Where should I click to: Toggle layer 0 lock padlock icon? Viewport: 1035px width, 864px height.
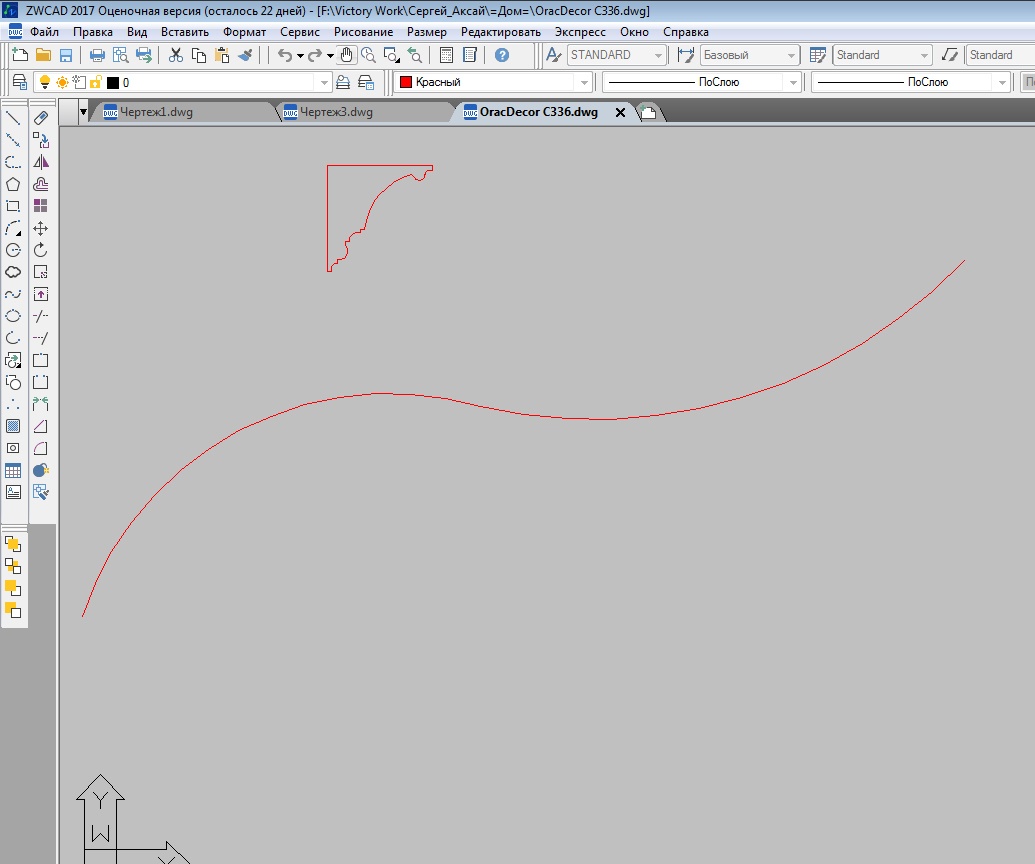click(x=96, y=83)
